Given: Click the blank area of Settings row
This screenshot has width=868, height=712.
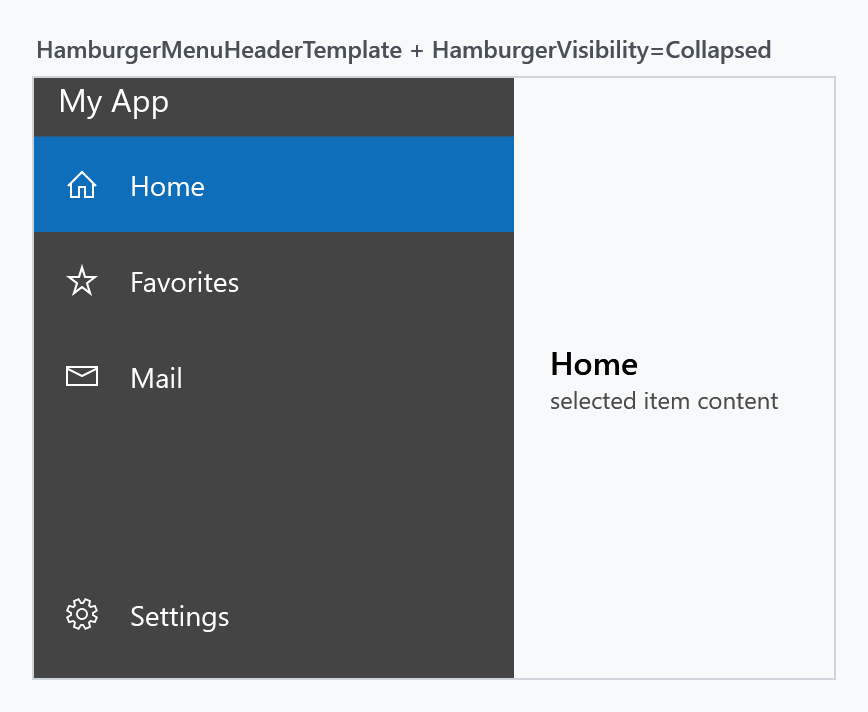Looking at the screenshot, I should click(x=371, y=615).
